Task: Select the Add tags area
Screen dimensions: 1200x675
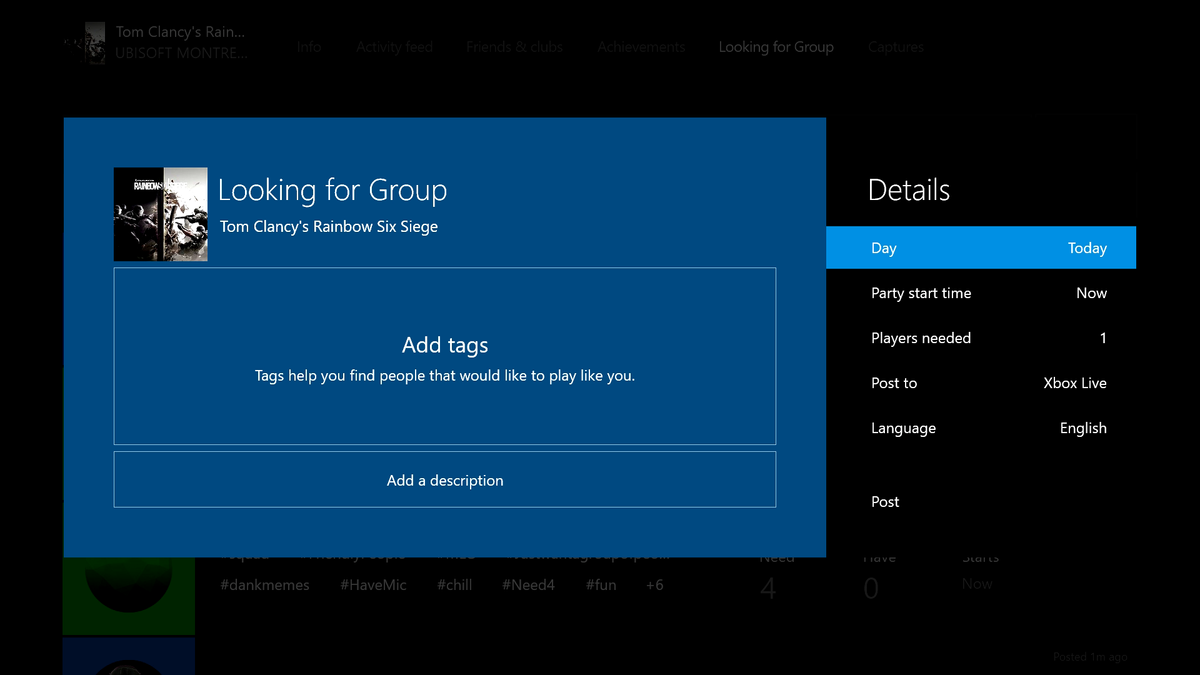Action: (444, 356)
